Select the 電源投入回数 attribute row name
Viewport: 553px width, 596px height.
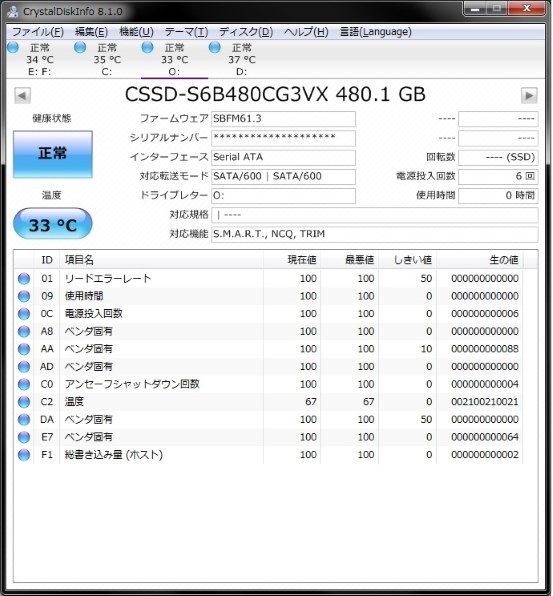point(93,314)
